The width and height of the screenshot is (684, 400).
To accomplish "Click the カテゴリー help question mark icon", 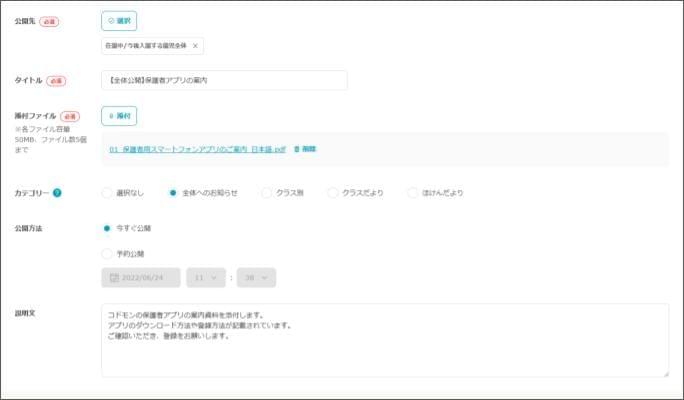I will click(57, 193).
